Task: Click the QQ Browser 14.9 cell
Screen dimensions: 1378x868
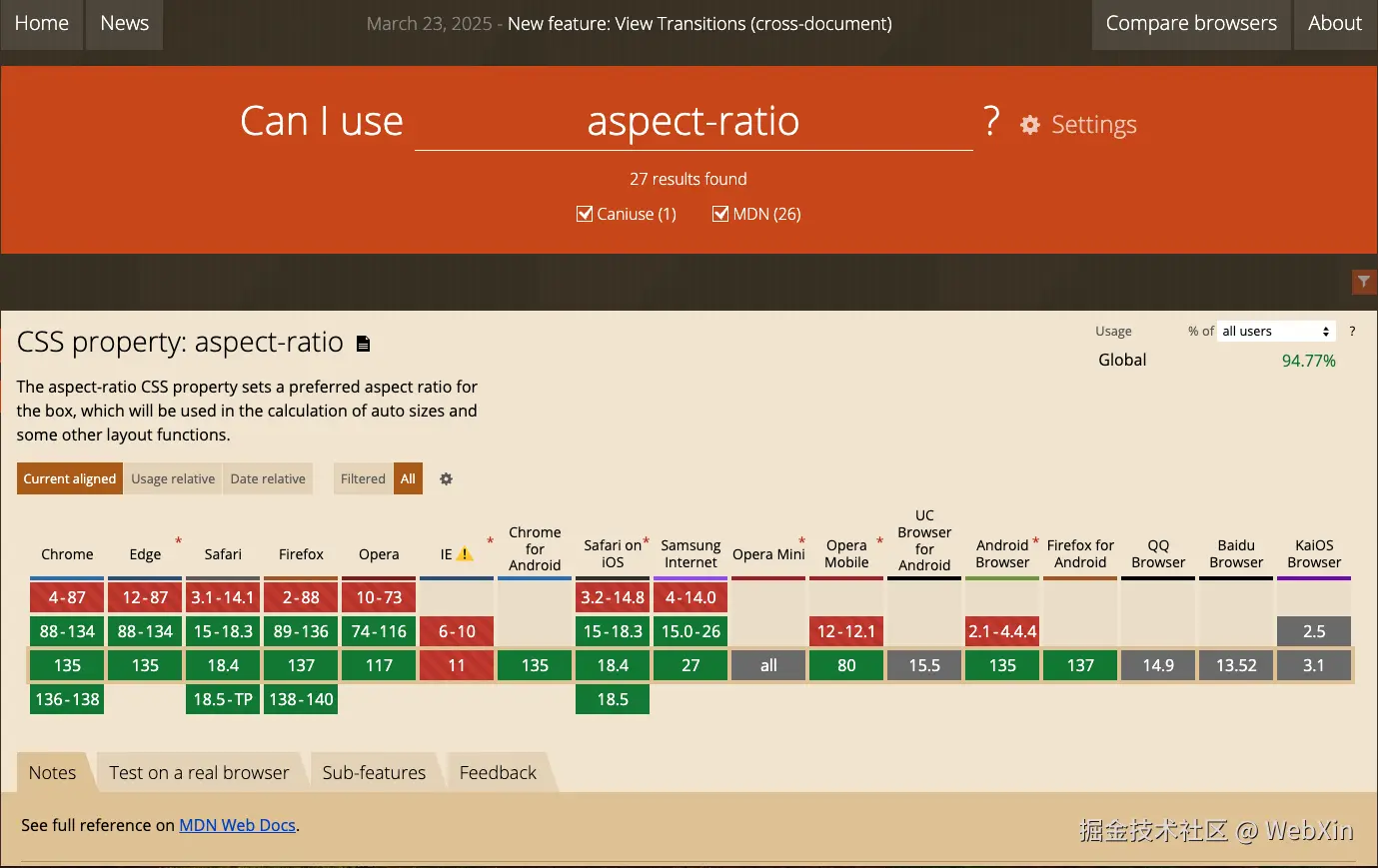Action: click(1158, 665)
